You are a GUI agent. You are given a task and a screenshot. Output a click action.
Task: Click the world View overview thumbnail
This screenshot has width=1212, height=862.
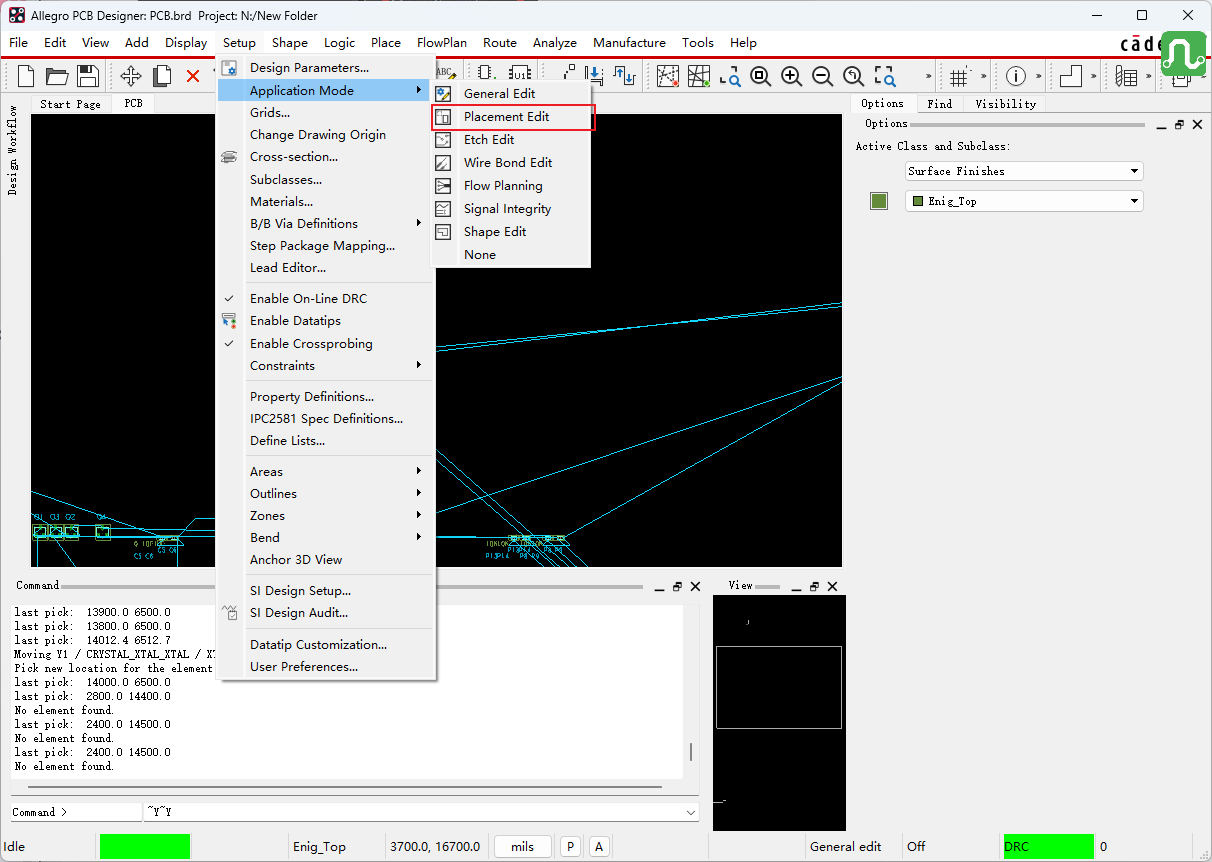779,712
